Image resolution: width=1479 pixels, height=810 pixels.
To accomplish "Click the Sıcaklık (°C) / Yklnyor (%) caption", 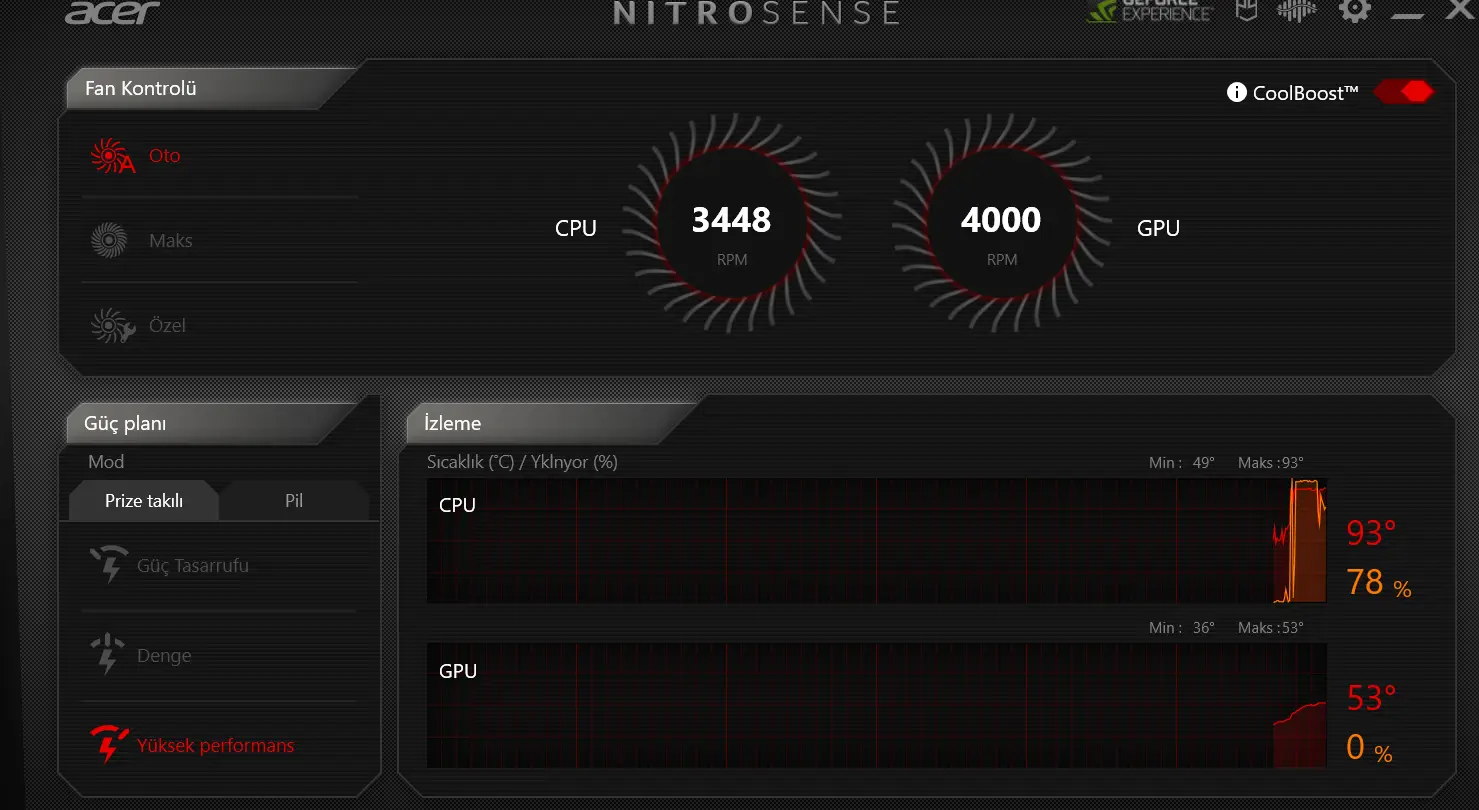I will [x=522, y=462].
